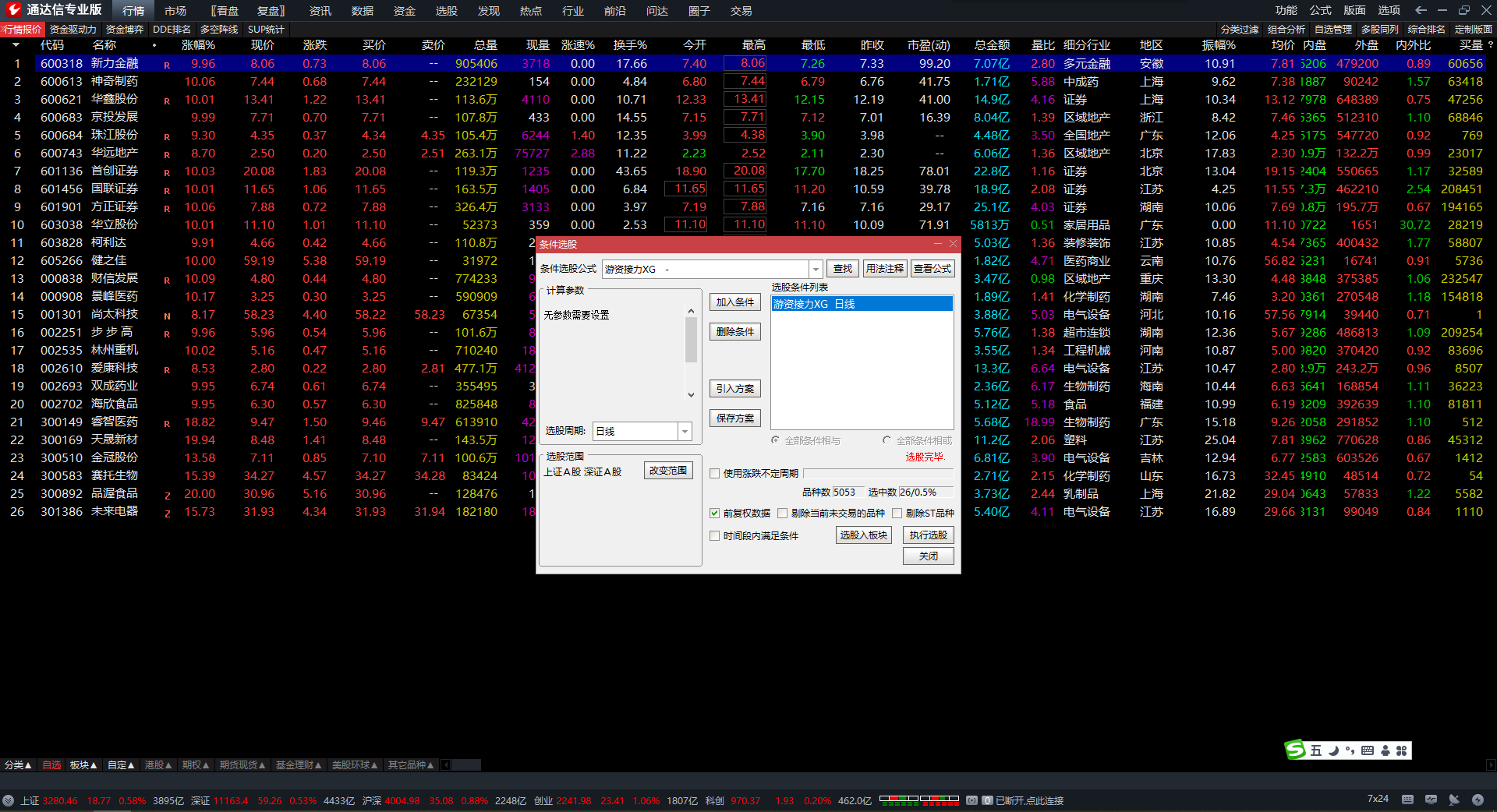Click the N marker beside 尚太科技
The height and width of the screenshot is (812, 1497).
pos(167,316)
